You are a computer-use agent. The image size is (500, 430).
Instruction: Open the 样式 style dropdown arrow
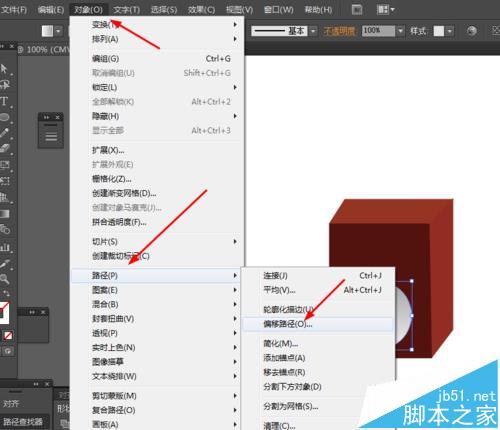click(x=450, y=31)
